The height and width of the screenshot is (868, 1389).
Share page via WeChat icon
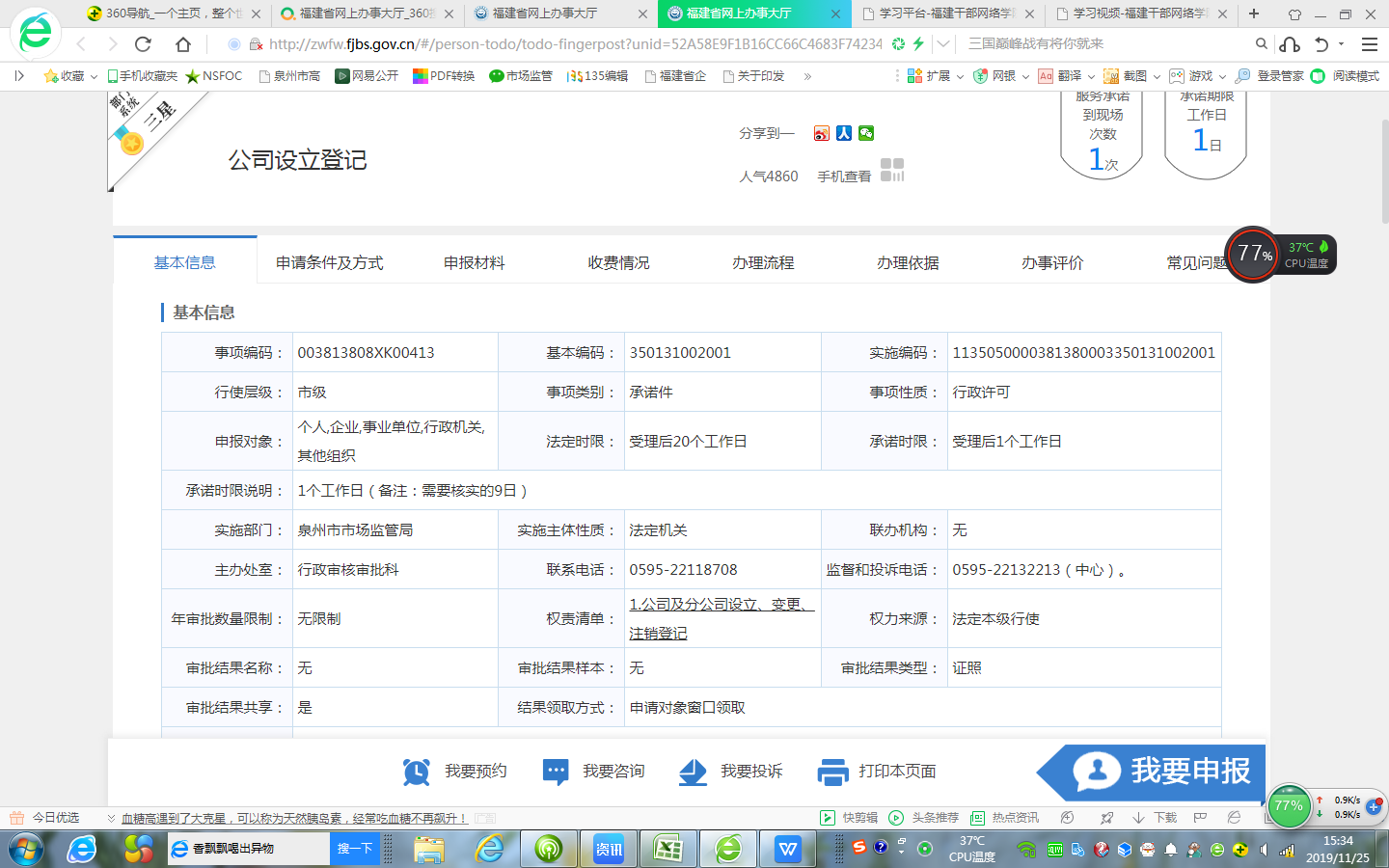coord(866,133)
